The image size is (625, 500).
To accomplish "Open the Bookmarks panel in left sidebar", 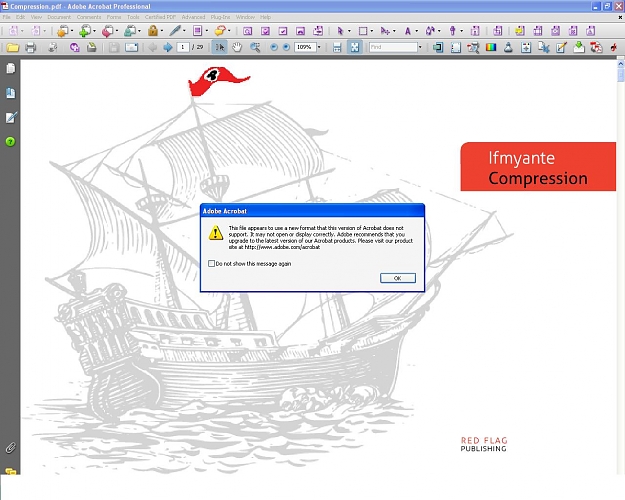I will tap(11, 93).
